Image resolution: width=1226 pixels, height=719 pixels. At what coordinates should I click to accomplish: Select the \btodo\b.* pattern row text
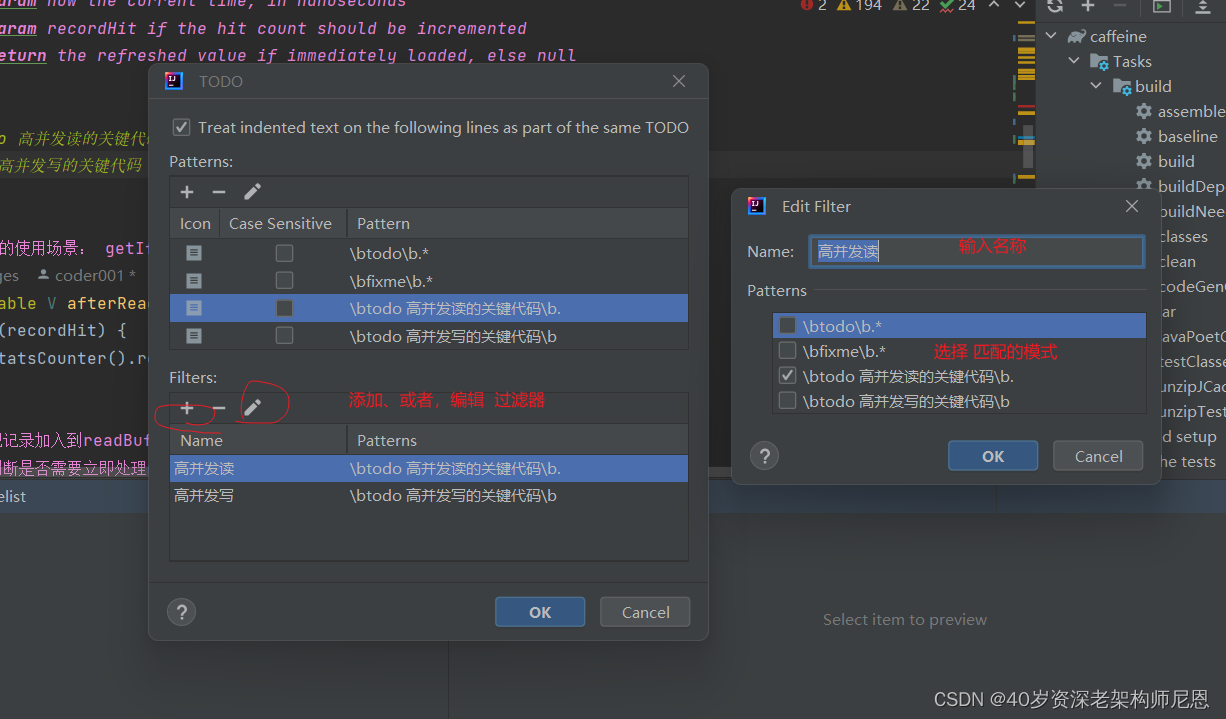pos(390,253)
